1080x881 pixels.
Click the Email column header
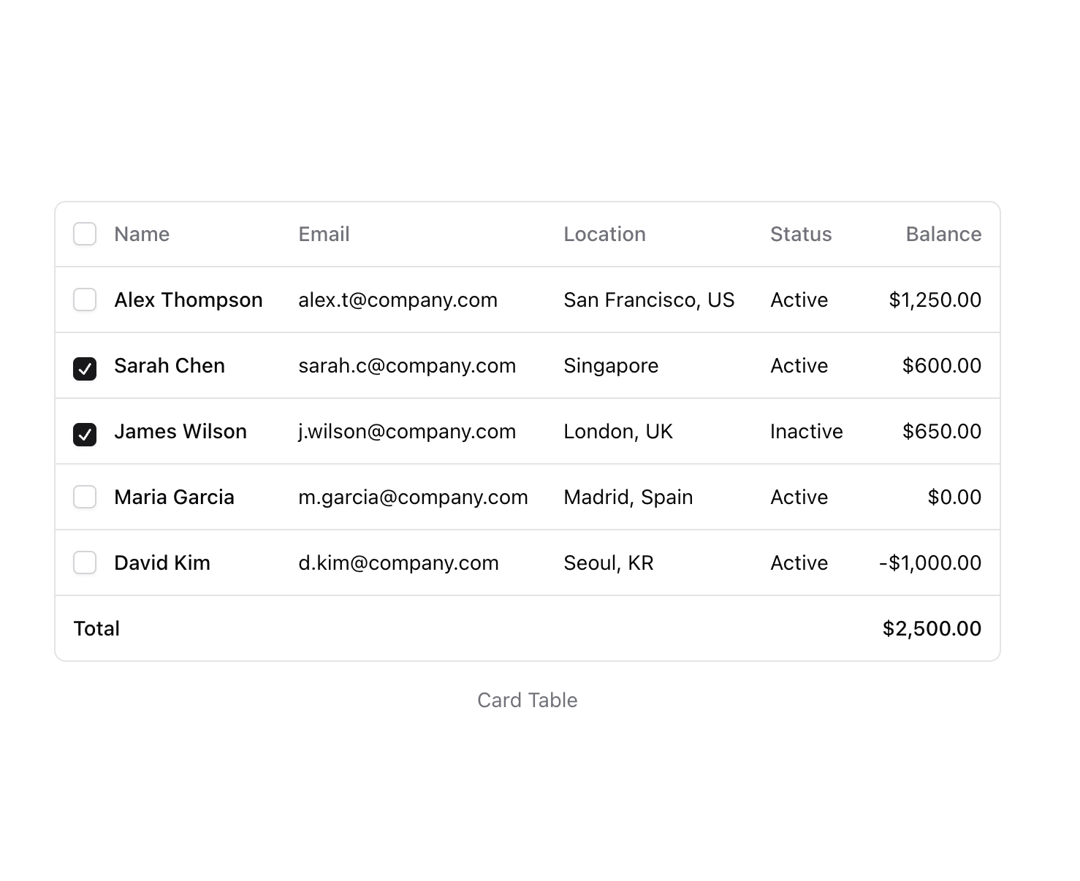[324, 234]
